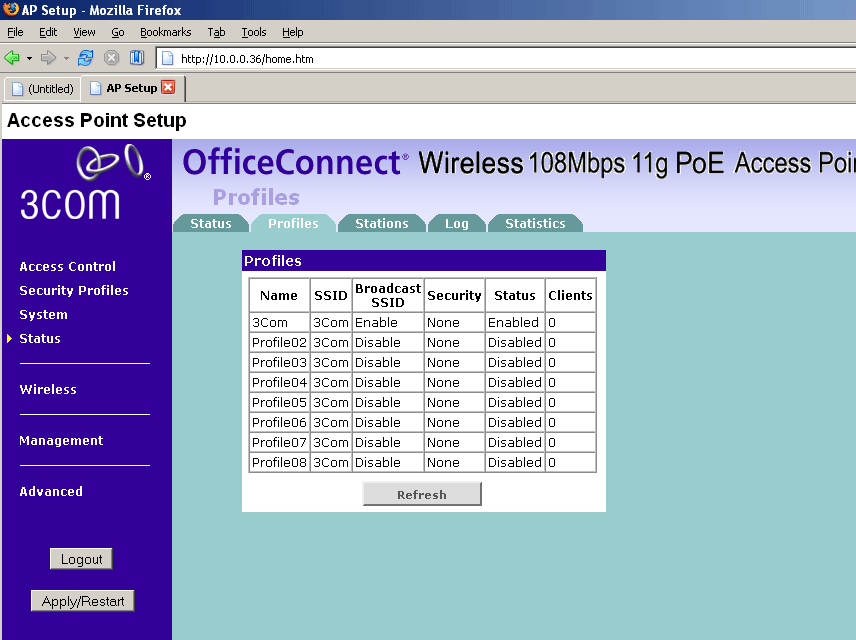Open the Edit menu
856x640 pixels.
click(48, 32)
